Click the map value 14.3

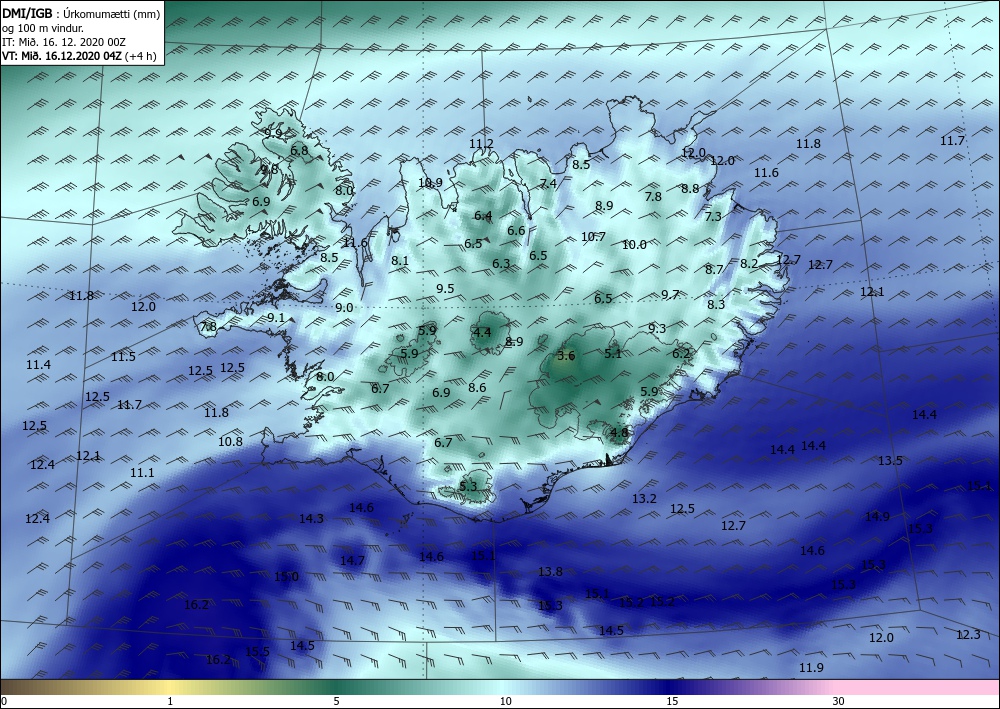[311, 518]
